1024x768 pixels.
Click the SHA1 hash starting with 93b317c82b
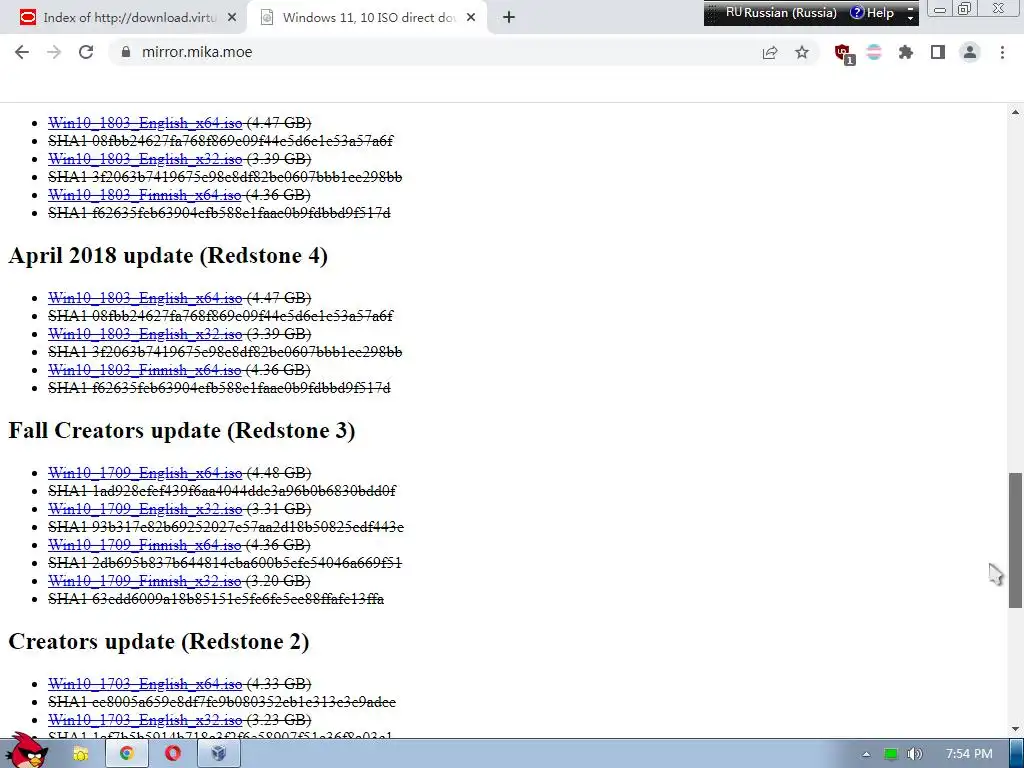(x=226, y=526)
